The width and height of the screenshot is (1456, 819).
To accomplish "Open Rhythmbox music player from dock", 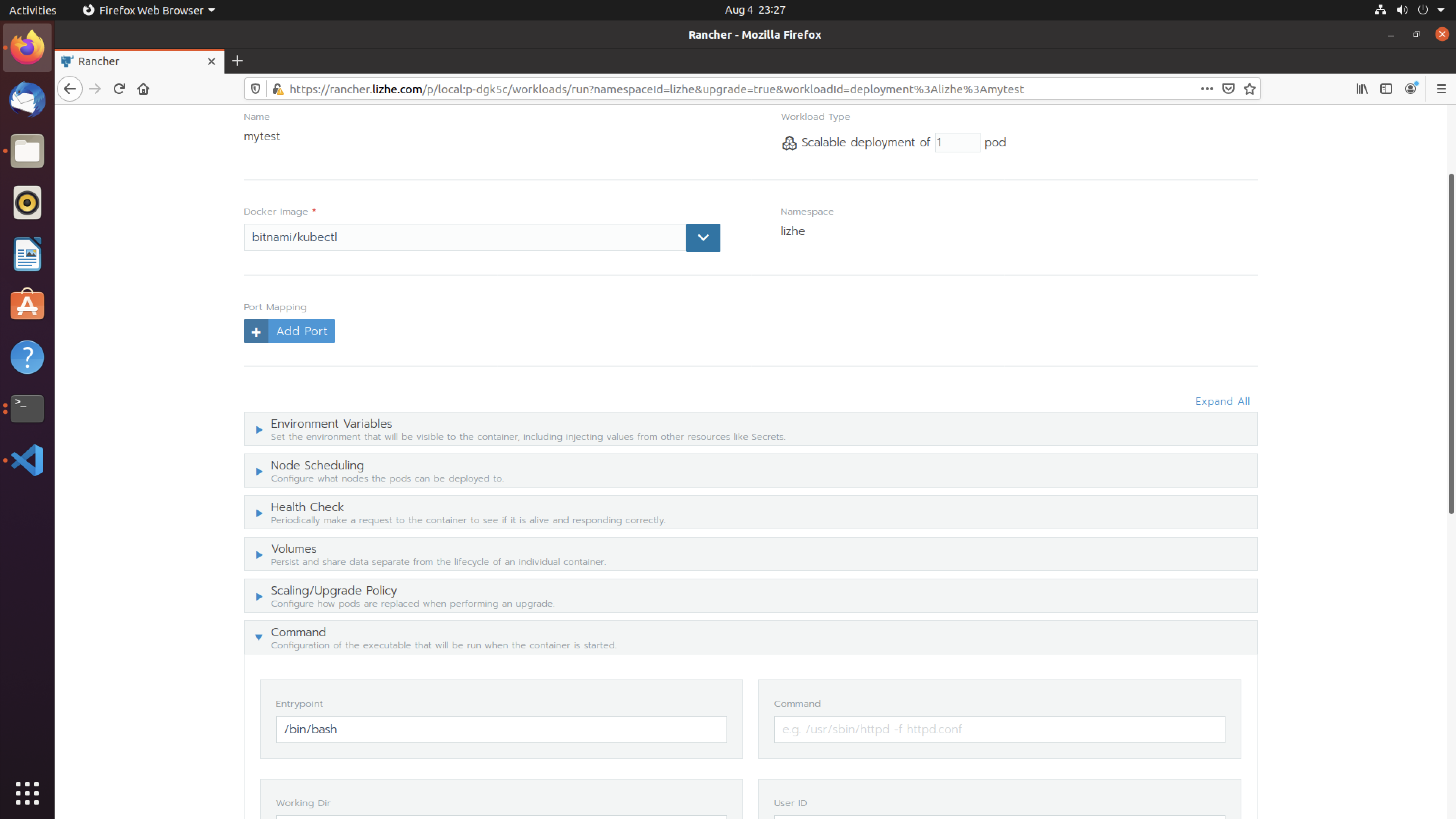I will tap(27, 202).
